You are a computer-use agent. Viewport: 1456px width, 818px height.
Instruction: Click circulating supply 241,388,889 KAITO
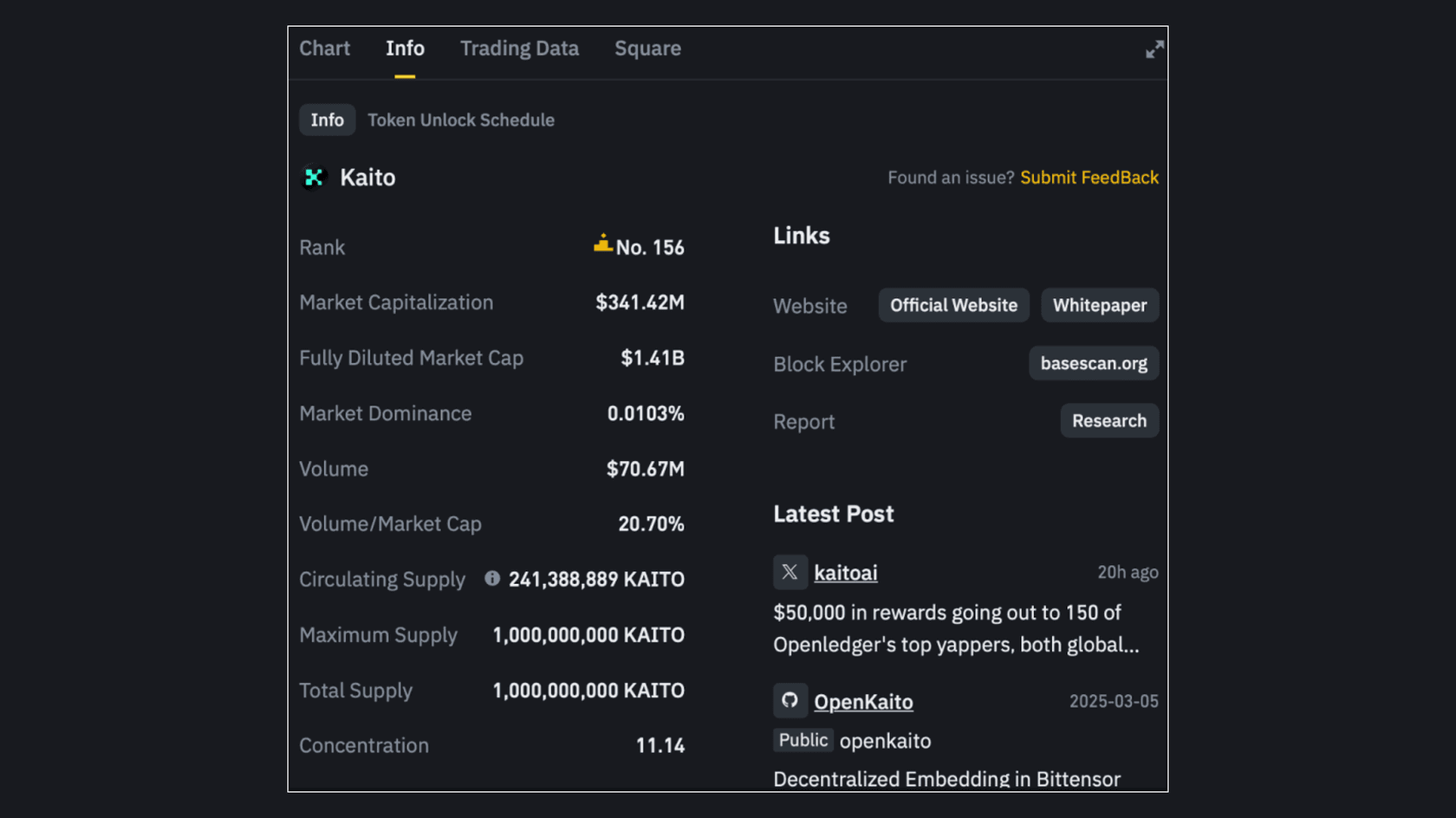pos(596,579)
